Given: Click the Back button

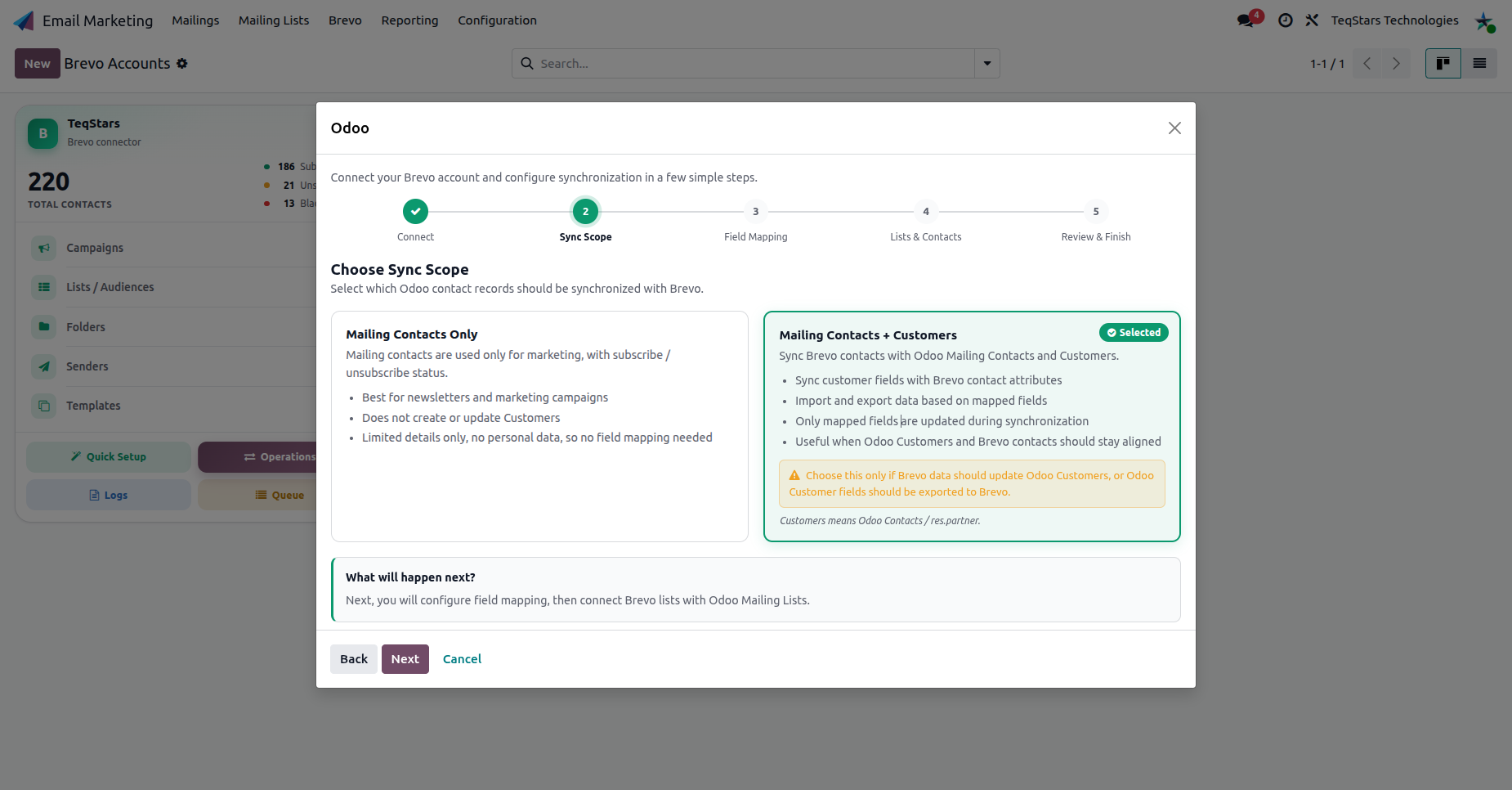Looking at the screenshot, I should [354, 659].
